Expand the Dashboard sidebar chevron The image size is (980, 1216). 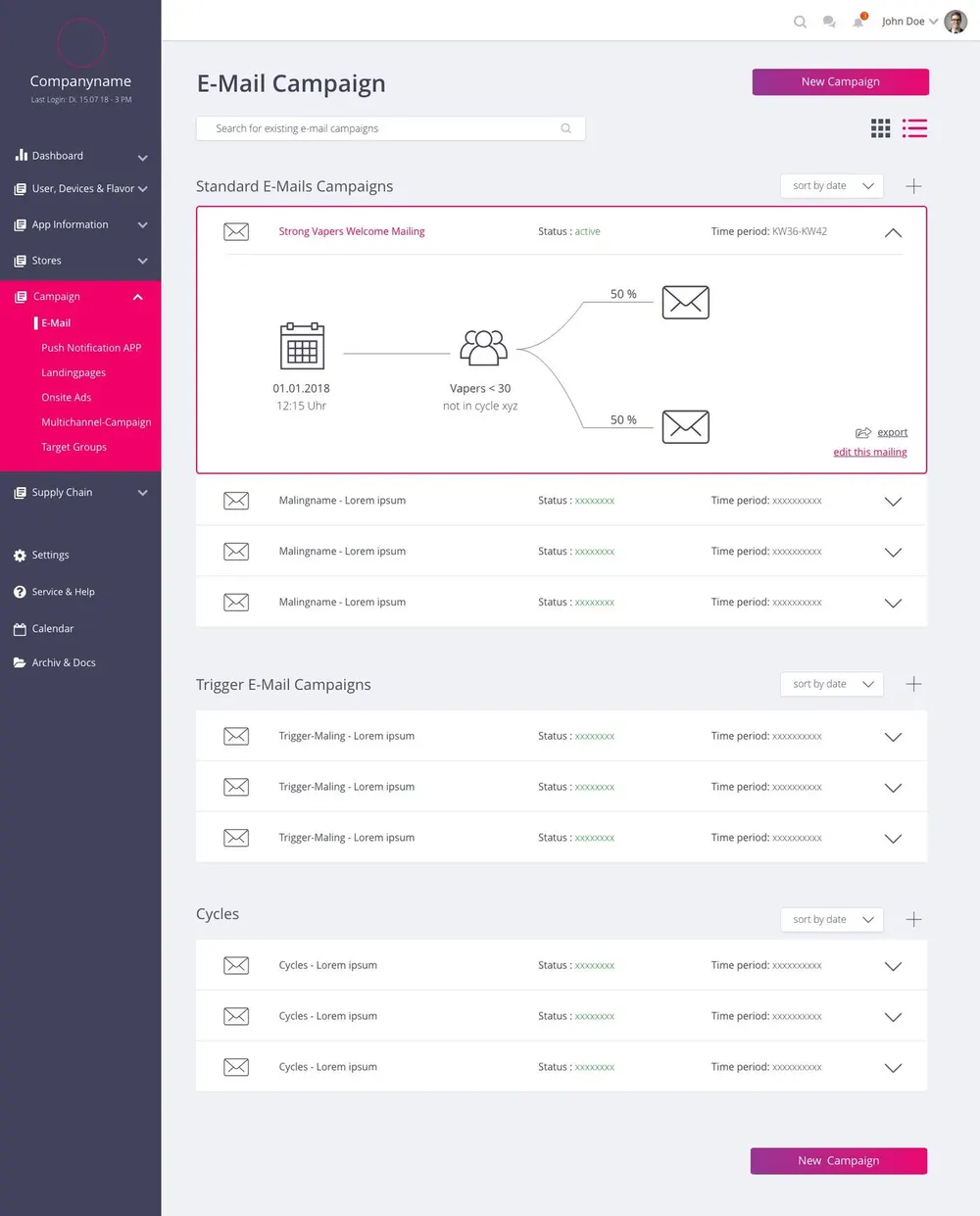142,158
